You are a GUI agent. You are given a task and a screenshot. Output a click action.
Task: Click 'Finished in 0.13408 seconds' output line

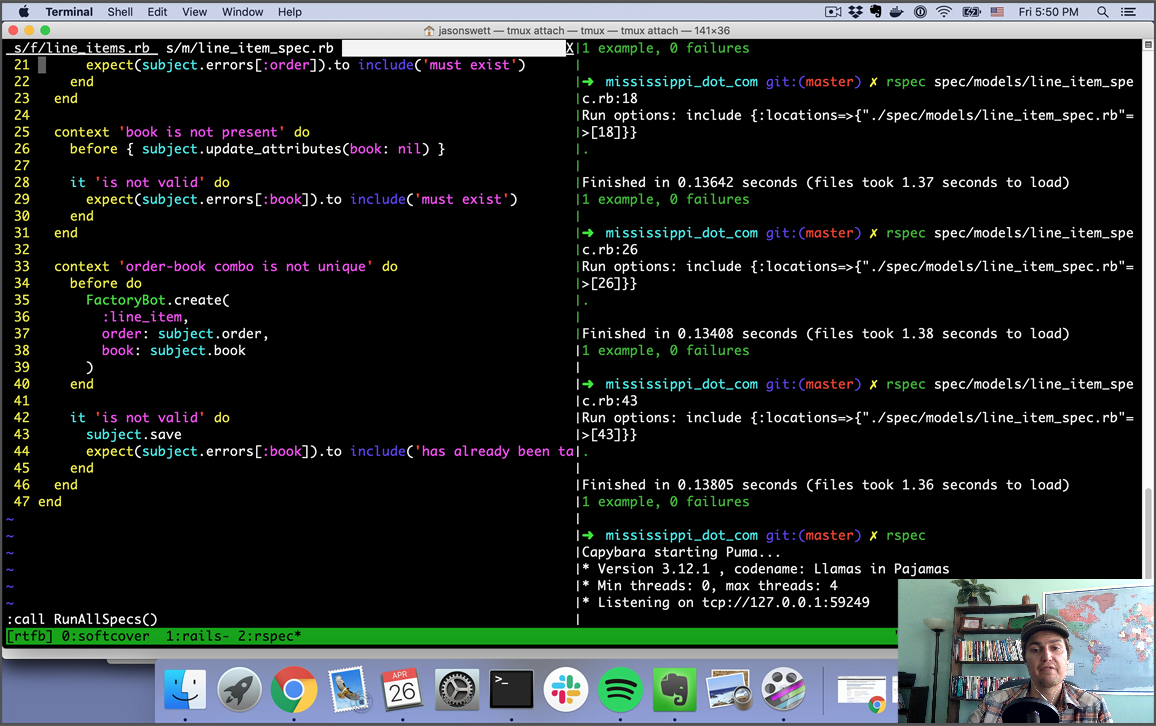(x=825, y=333)
